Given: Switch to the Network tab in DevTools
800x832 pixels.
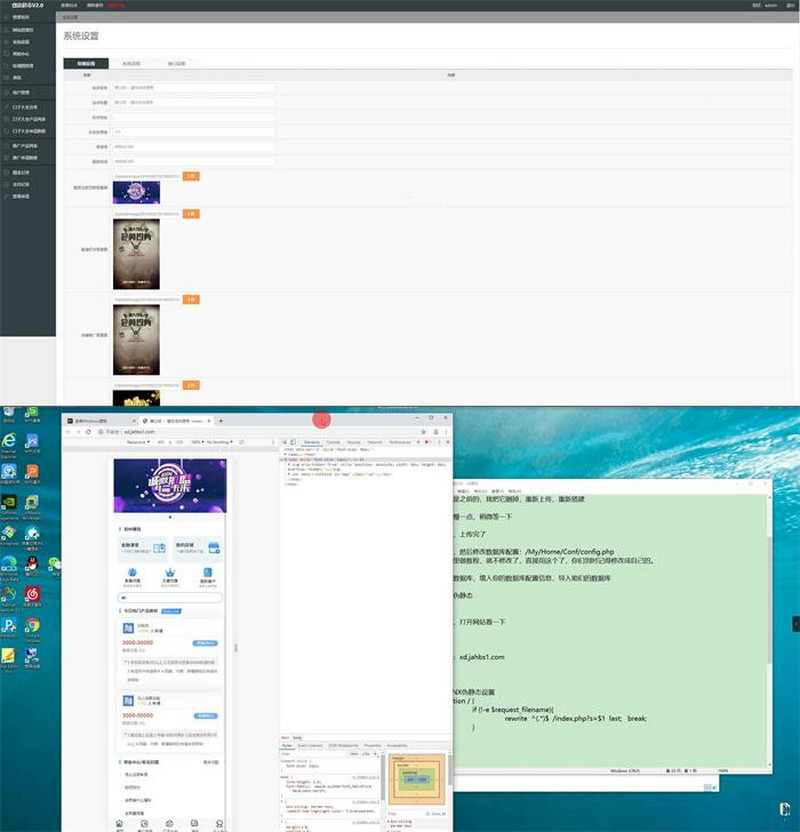Looking at the screenshot, I should pos(375,442).
